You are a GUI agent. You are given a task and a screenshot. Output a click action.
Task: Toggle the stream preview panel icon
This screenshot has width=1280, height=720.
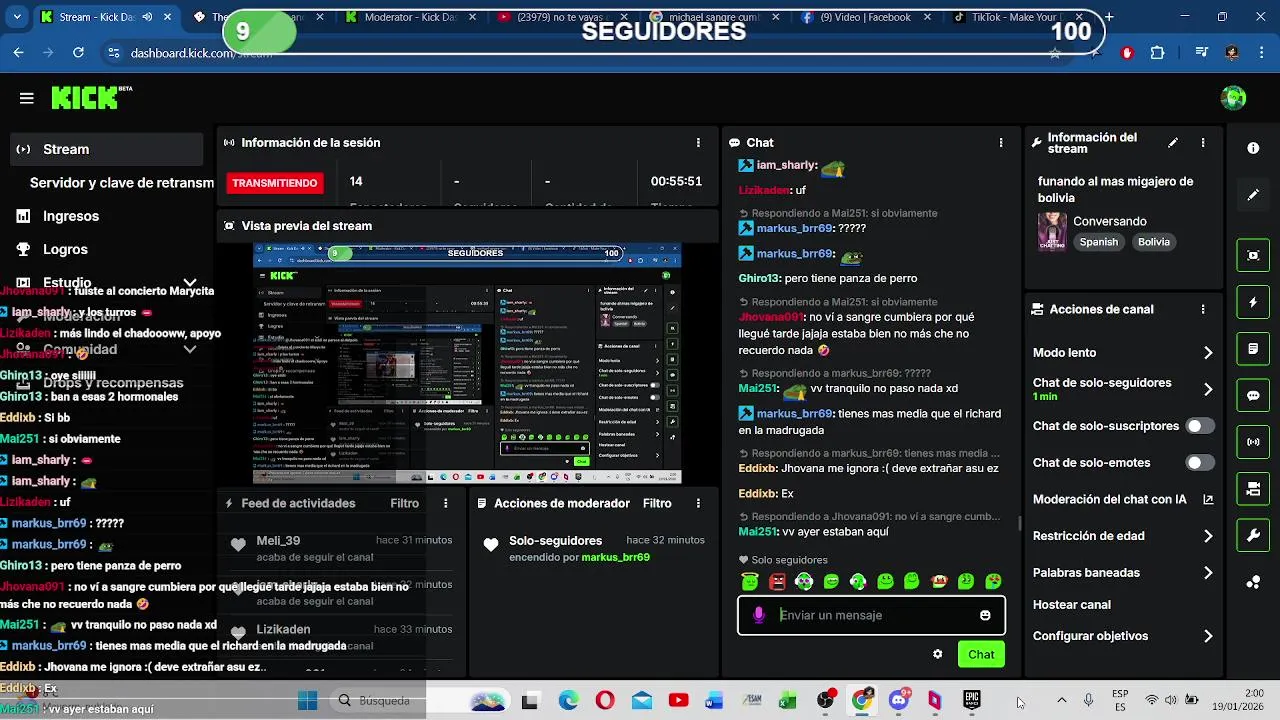pos(1253,255)
